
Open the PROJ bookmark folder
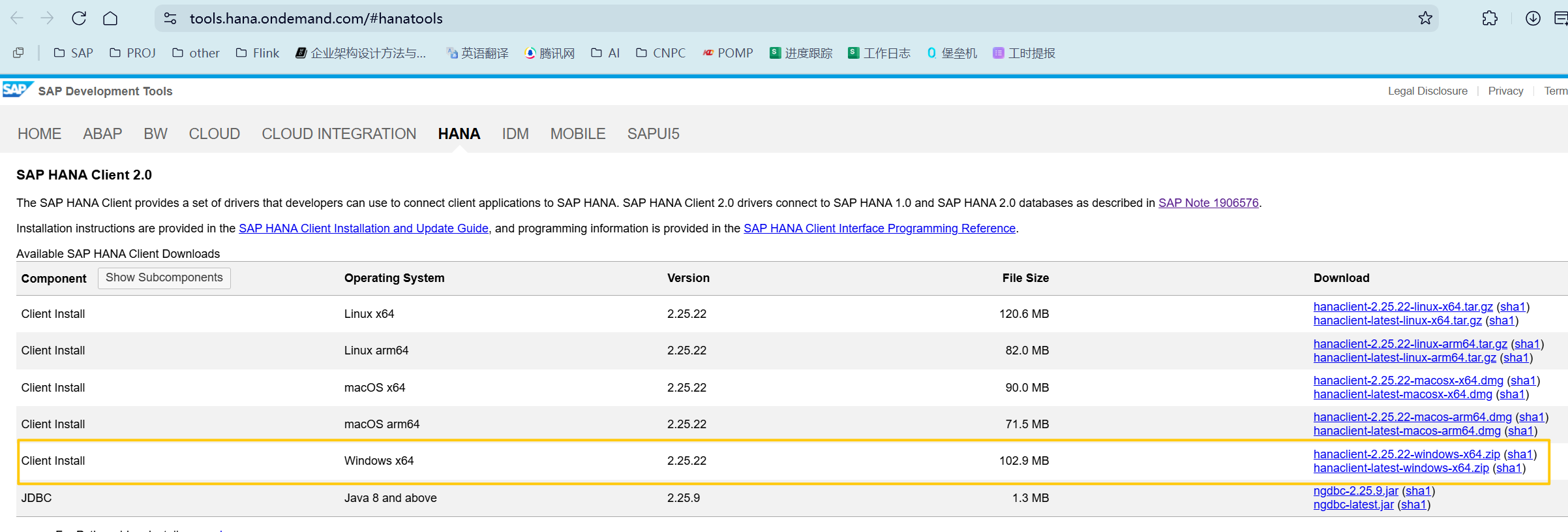[132, 53]
